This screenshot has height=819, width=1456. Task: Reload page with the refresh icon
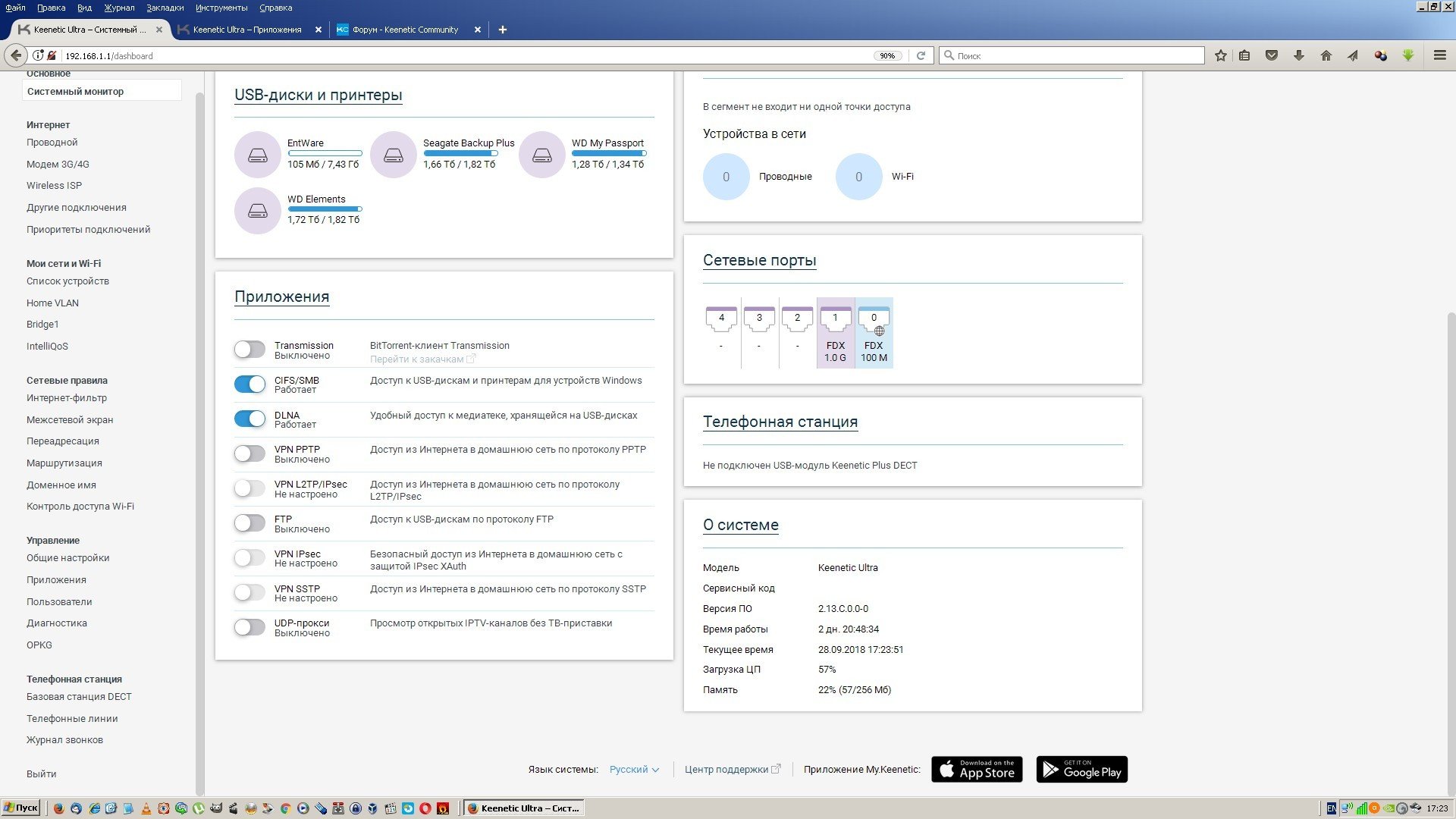pos(921,55)
